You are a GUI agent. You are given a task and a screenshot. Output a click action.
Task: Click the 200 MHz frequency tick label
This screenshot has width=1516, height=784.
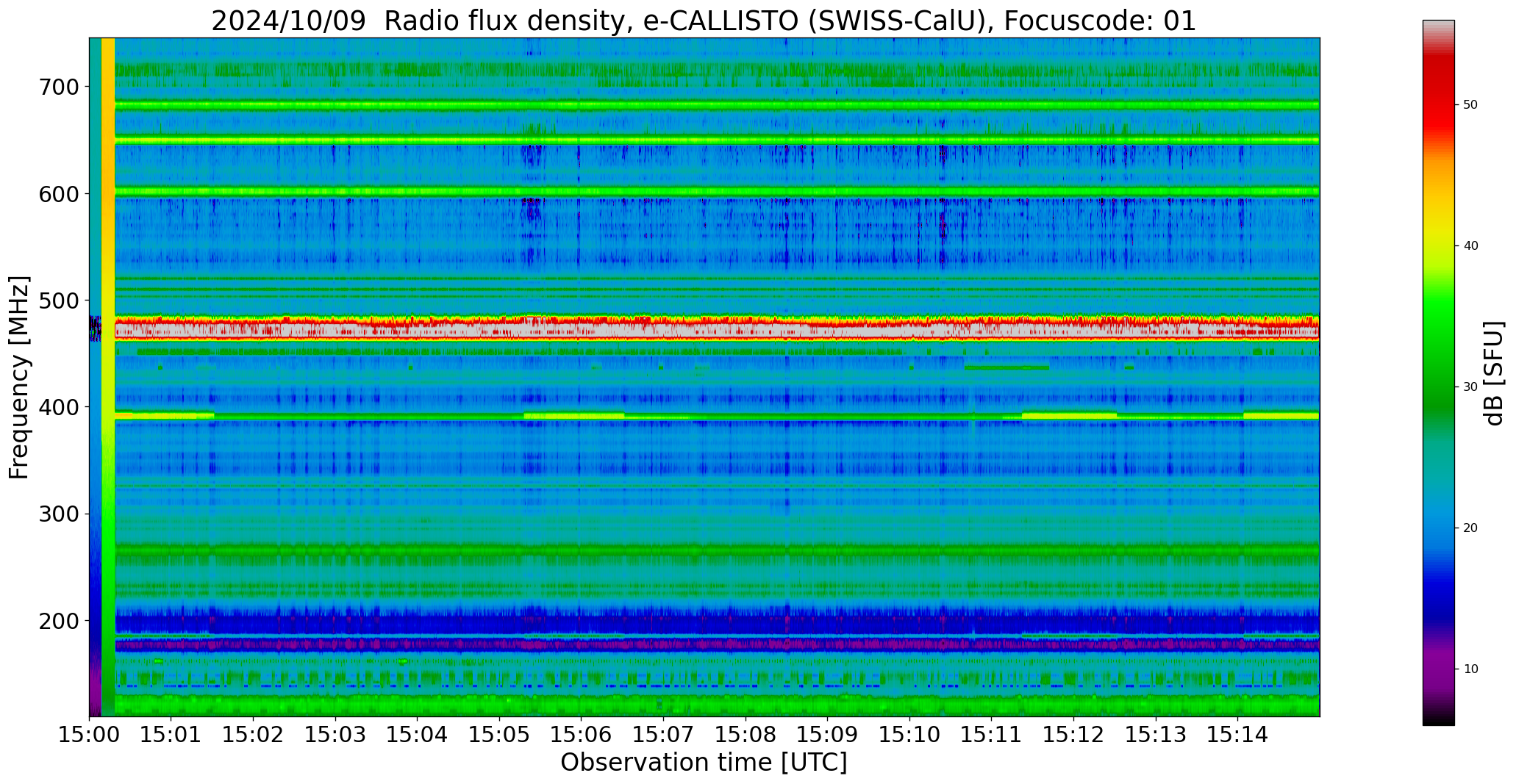pos(58,621)
